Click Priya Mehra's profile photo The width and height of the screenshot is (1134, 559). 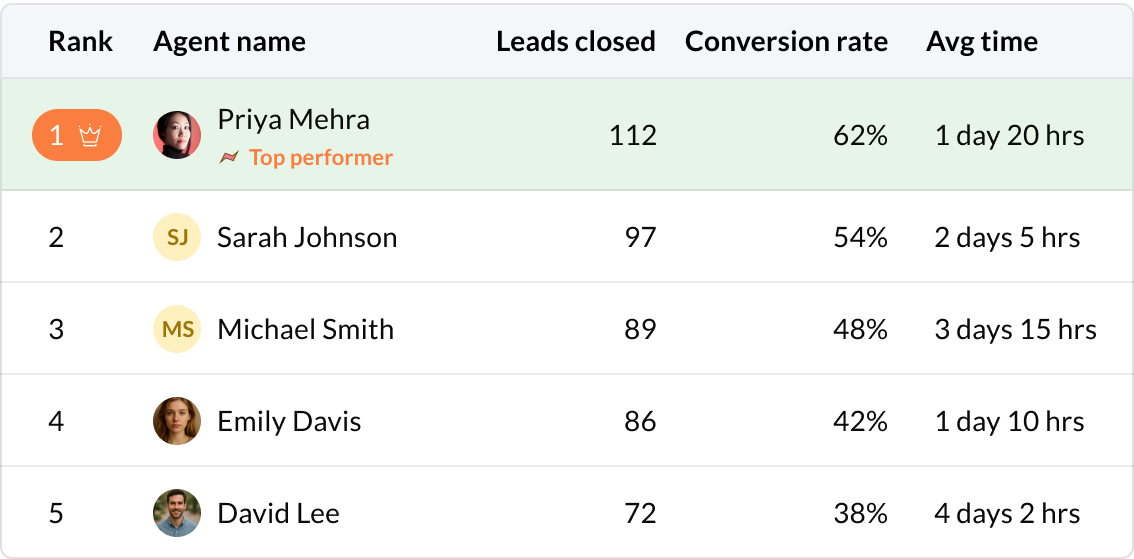[177, 135]
